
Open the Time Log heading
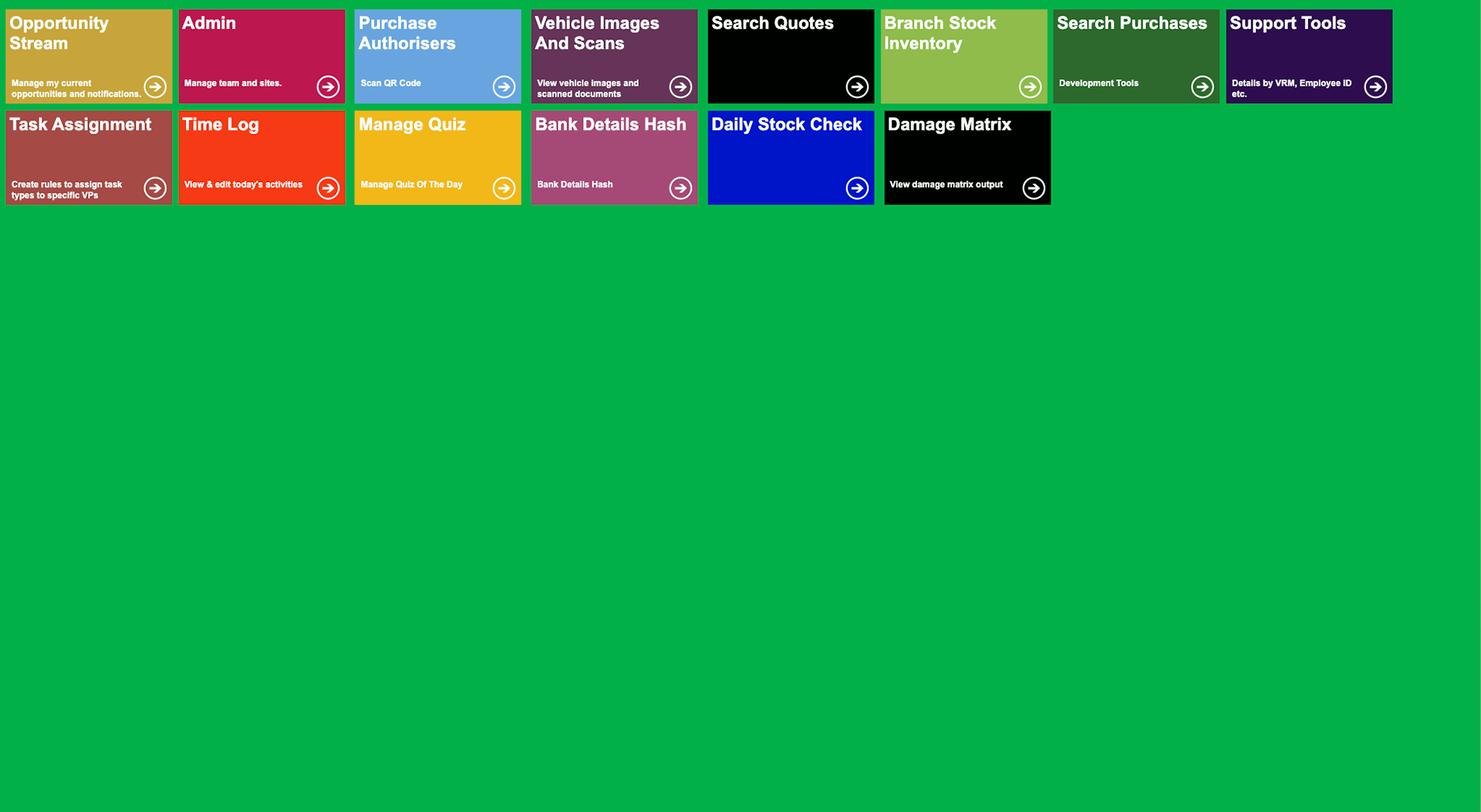(x=221, y=124)
